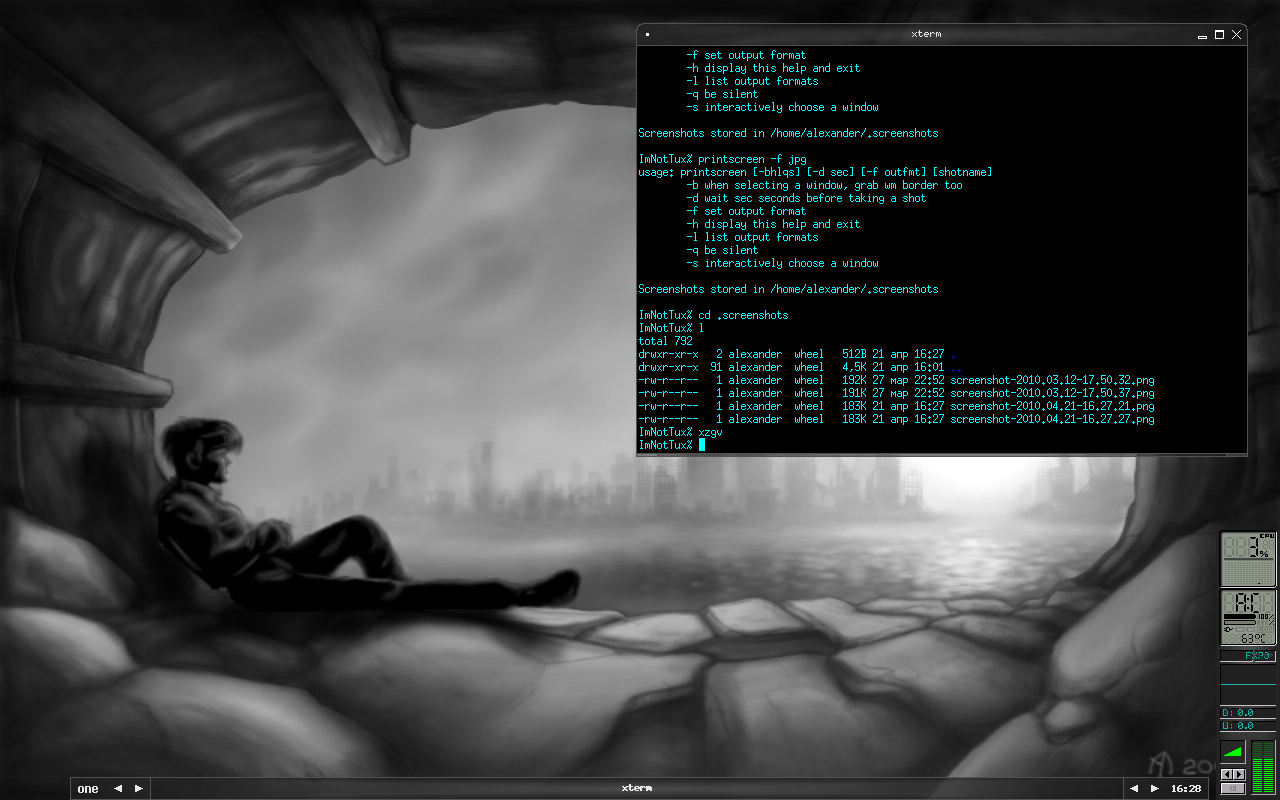Click the 16:28 clock in the toolbar
This screenshot has height=800, width=1280.
1186,789
